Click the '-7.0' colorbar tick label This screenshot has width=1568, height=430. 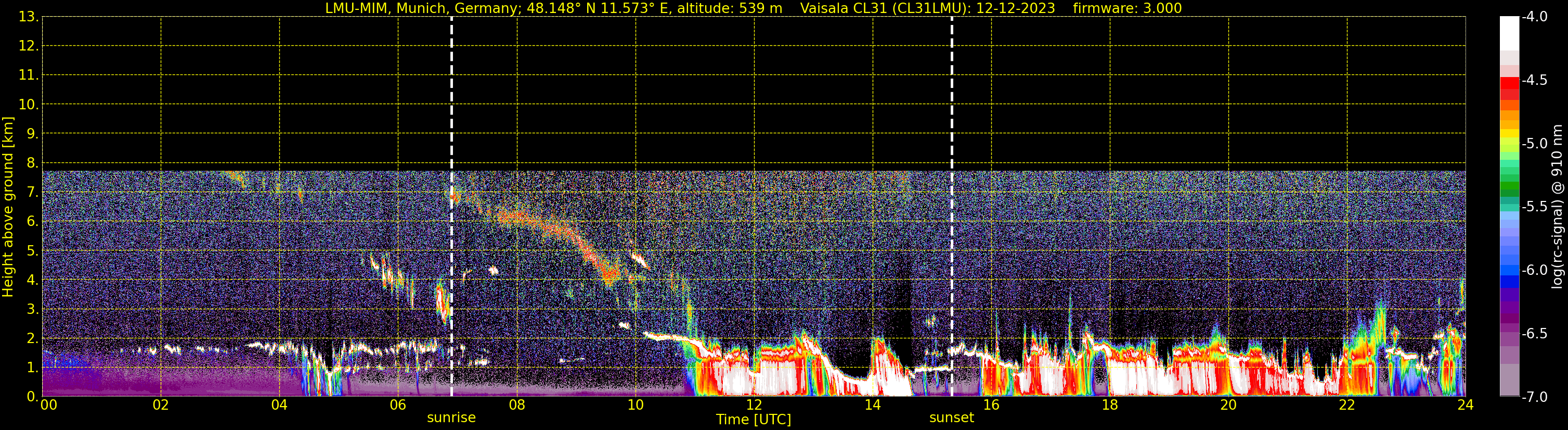(x=1534, y=397)
